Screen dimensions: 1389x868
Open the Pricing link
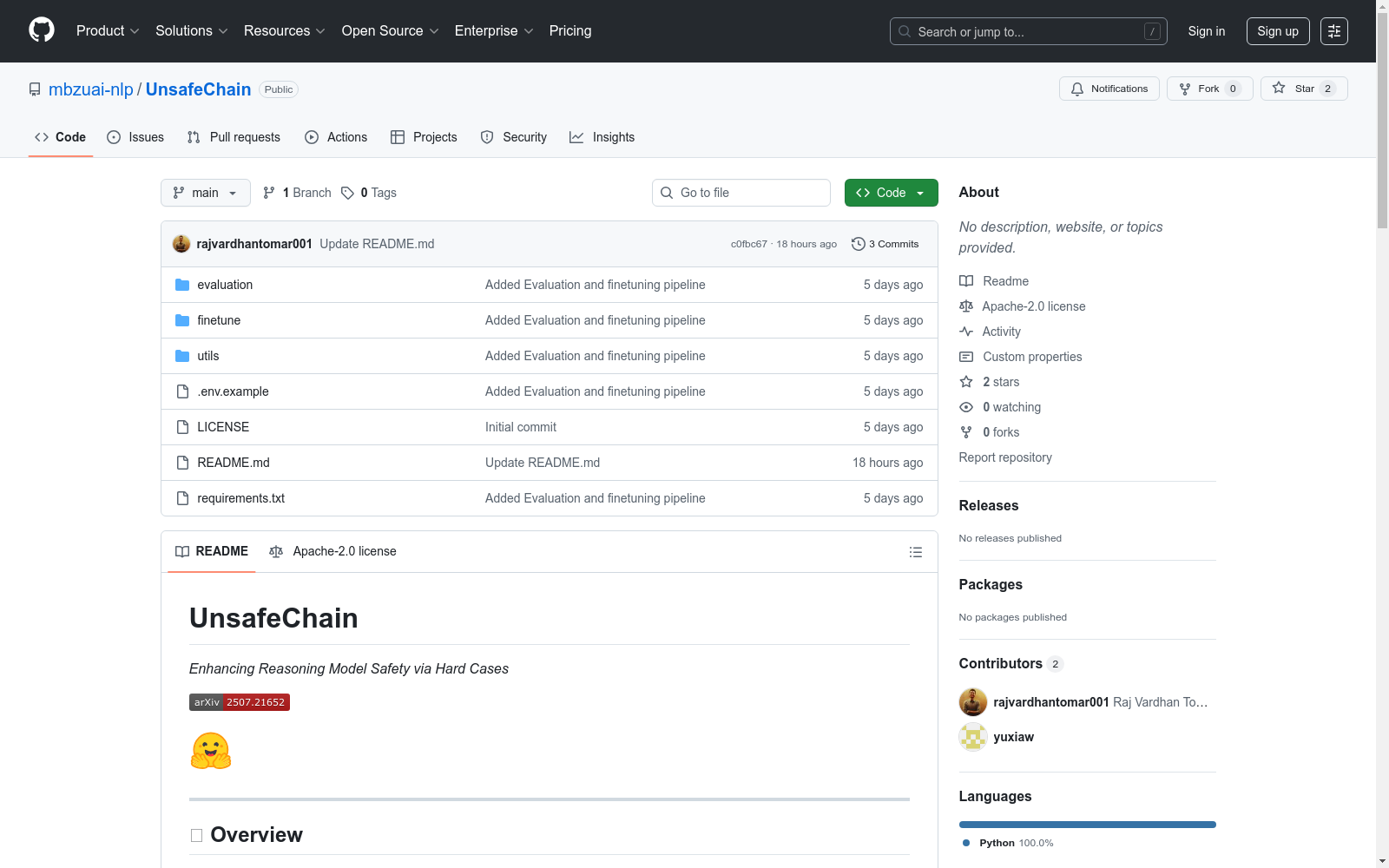pos(570,31)
